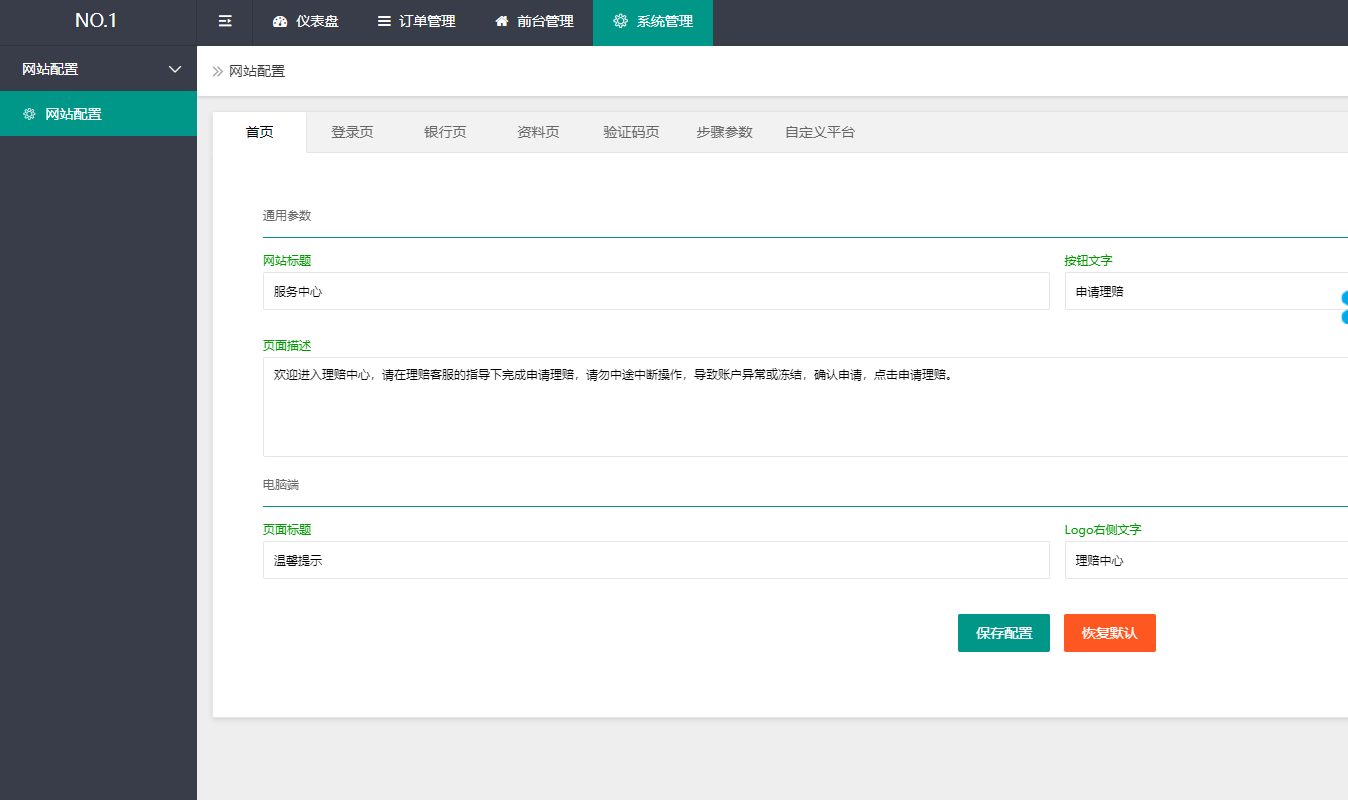Switch to the 自定义平台 tab

(820, 132)
